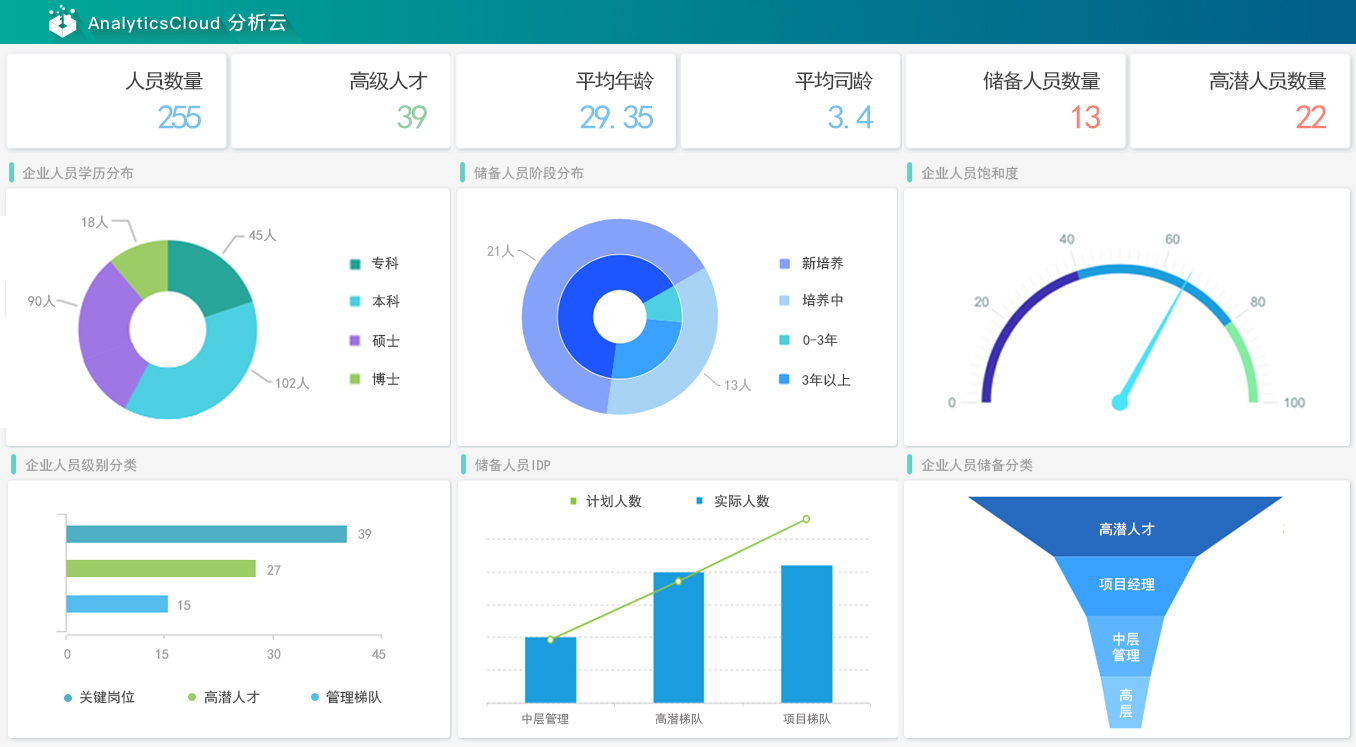Click the 60 mark on the gauge
The height and width of the screenshot is (747, 1356).
pyautogui.click(x=1172, y=239)
